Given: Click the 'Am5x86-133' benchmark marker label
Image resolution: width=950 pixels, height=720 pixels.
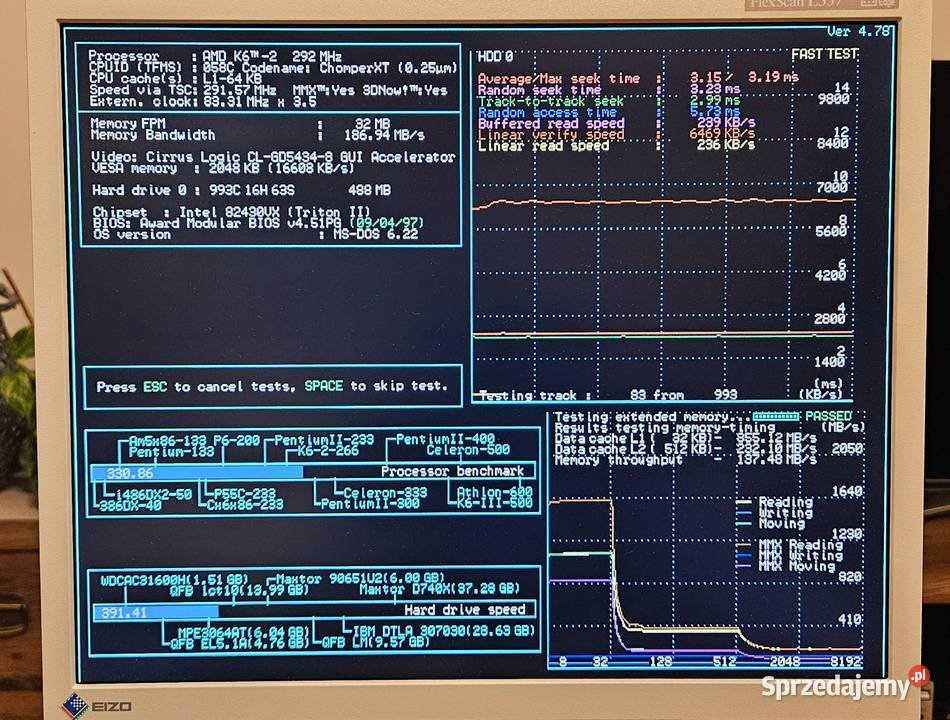Looking at the screenshot, I should pos(168,441).
